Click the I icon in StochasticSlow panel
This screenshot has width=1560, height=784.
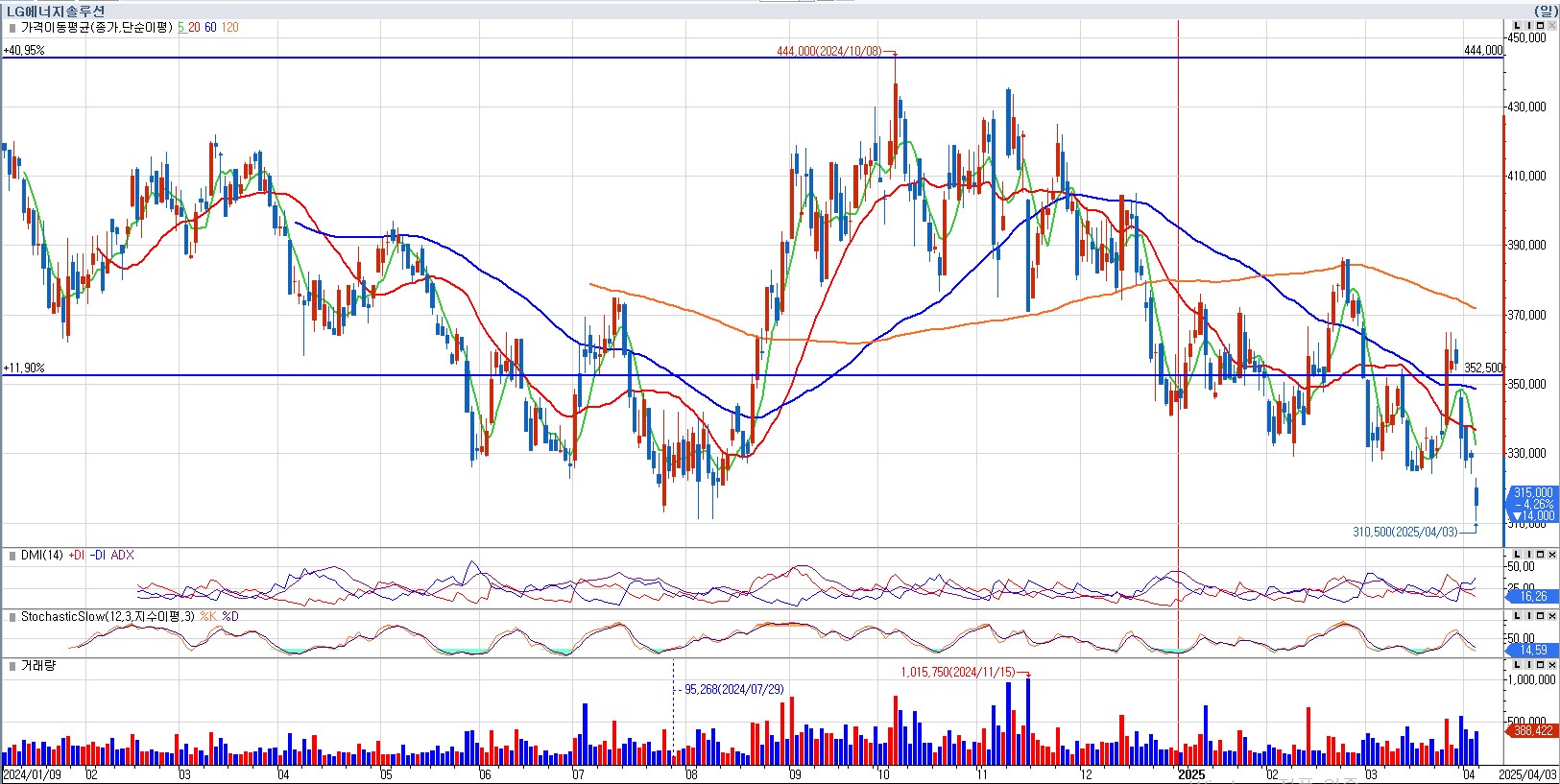[x=1529, y=616]
